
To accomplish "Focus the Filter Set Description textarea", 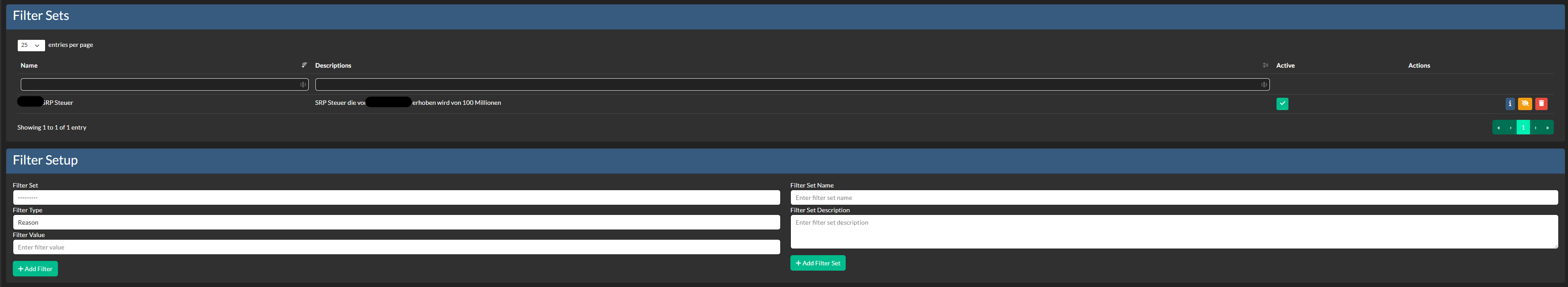I will pyautogui.click(x=1174, y=232).
